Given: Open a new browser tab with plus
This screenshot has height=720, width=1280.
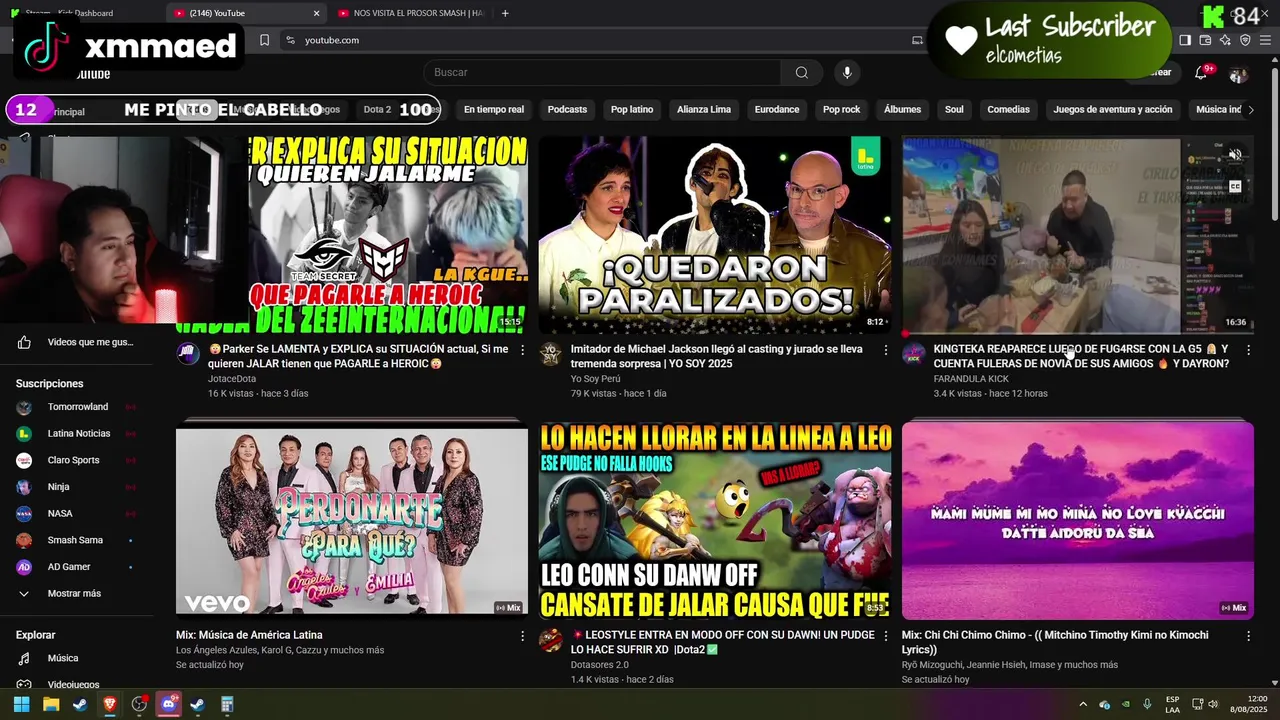Looking at the screenshot, I should 505,13.
